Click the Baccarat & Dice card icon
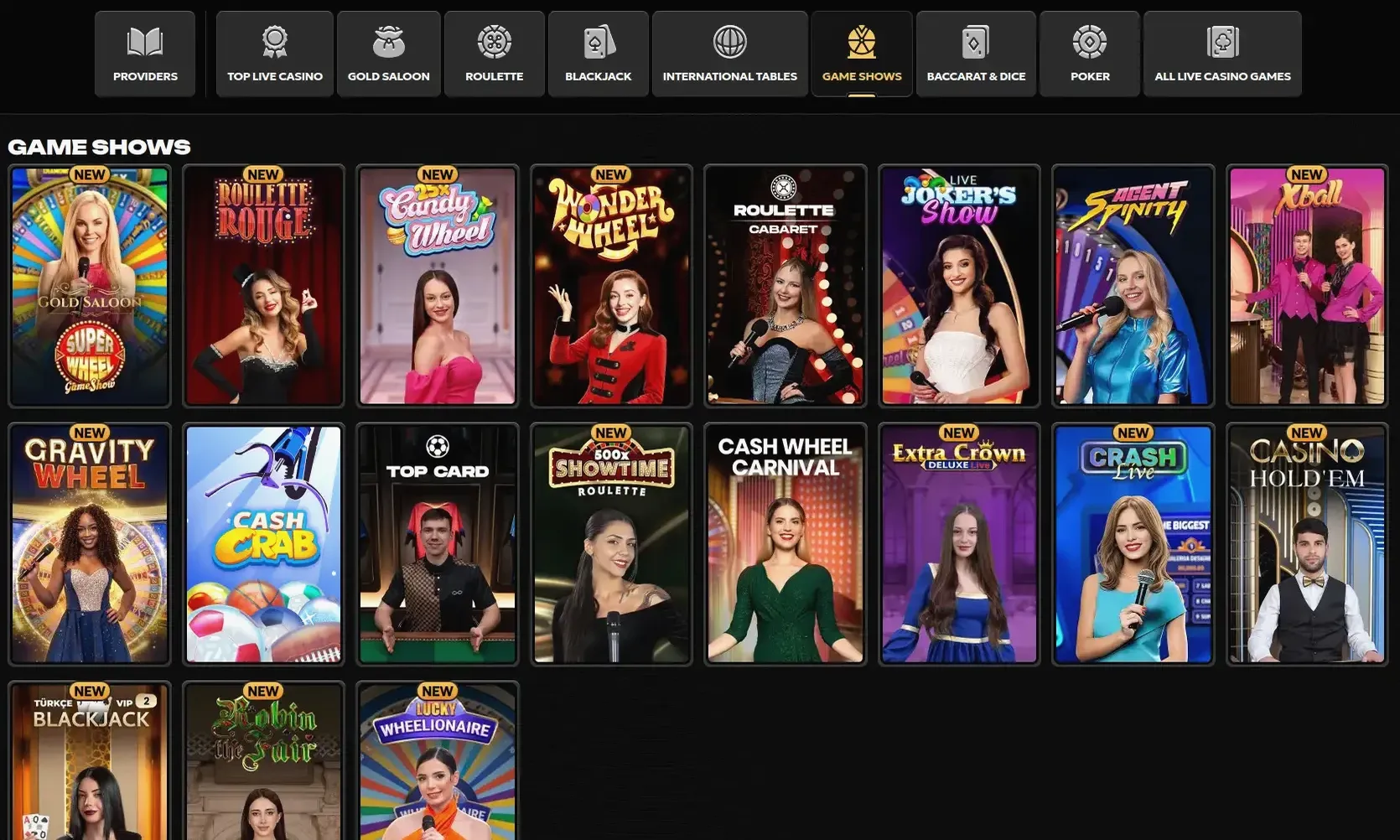This screenshot has height=840, width=1400. click(x=976, y=42)
